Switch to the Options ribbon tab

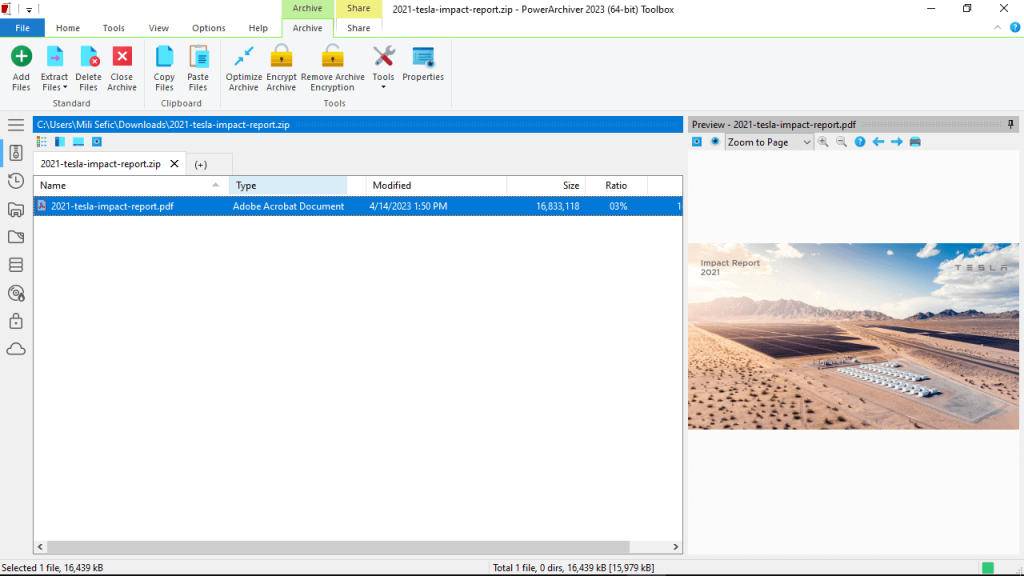pyautogui.click(x=208, y=28)
